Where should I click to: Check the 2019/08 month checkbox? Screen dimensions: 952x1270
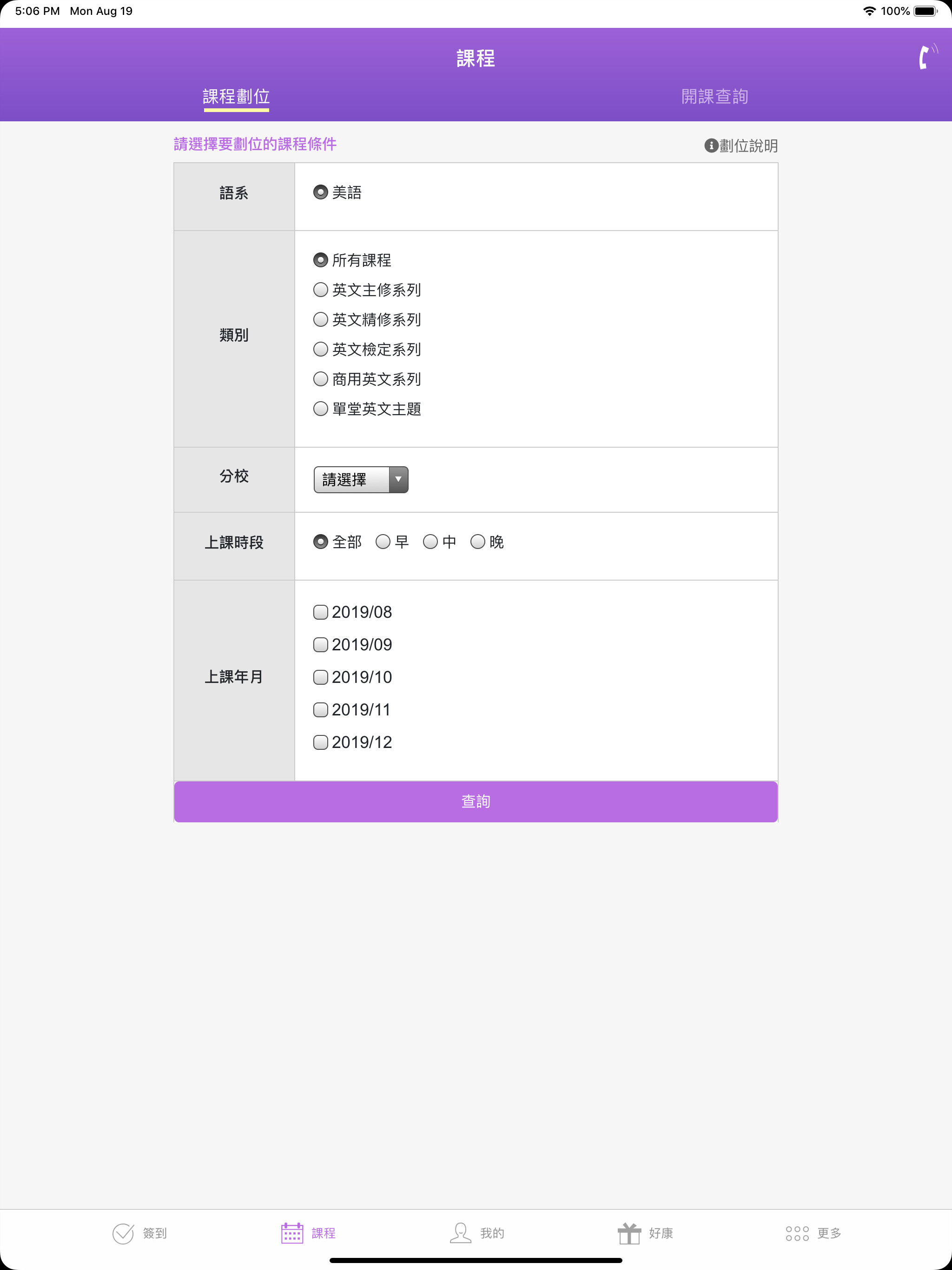pyautogui.click(x=320, y=612)
